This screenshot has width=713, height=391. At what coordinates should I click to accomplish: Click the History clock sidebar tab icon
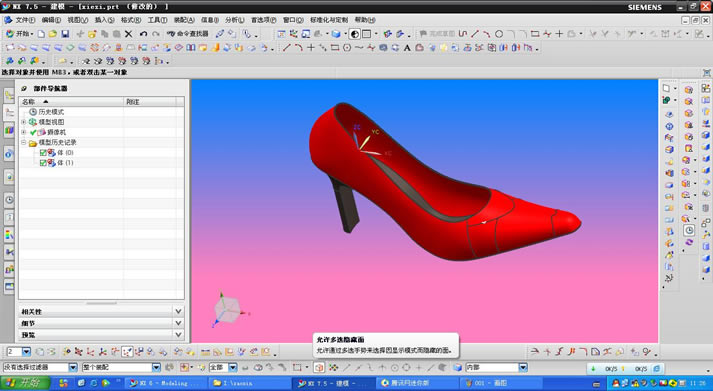point(9,199)
